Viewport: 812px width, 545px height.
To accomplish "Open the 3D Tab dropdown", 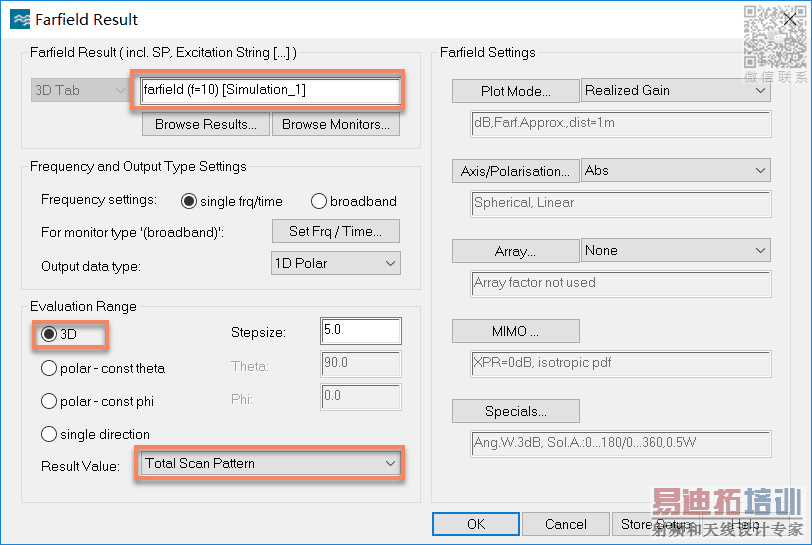I will 79,90.
